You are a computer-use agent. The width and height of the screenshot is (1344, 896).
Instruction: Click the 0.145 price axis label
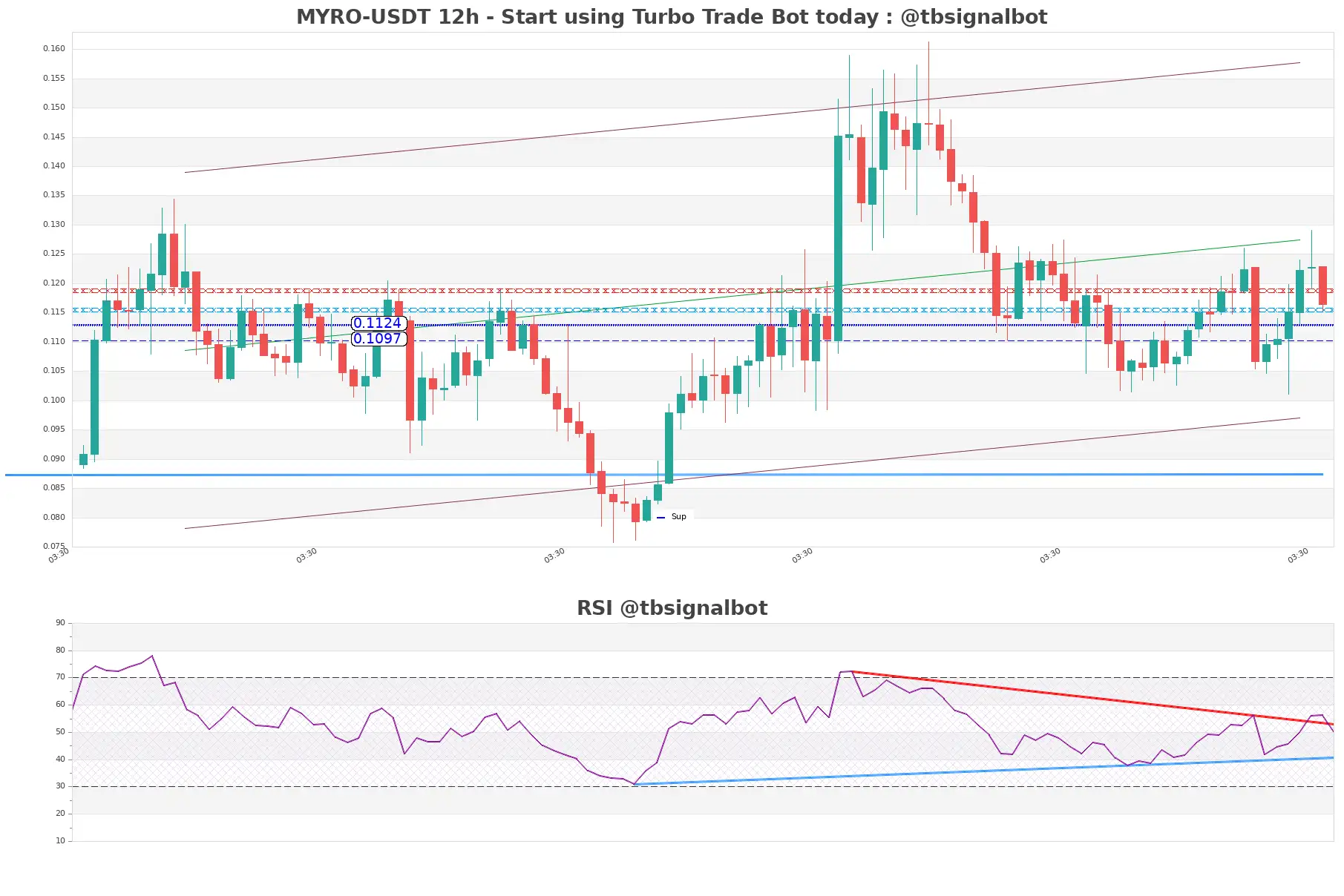[x=54, y=136]
